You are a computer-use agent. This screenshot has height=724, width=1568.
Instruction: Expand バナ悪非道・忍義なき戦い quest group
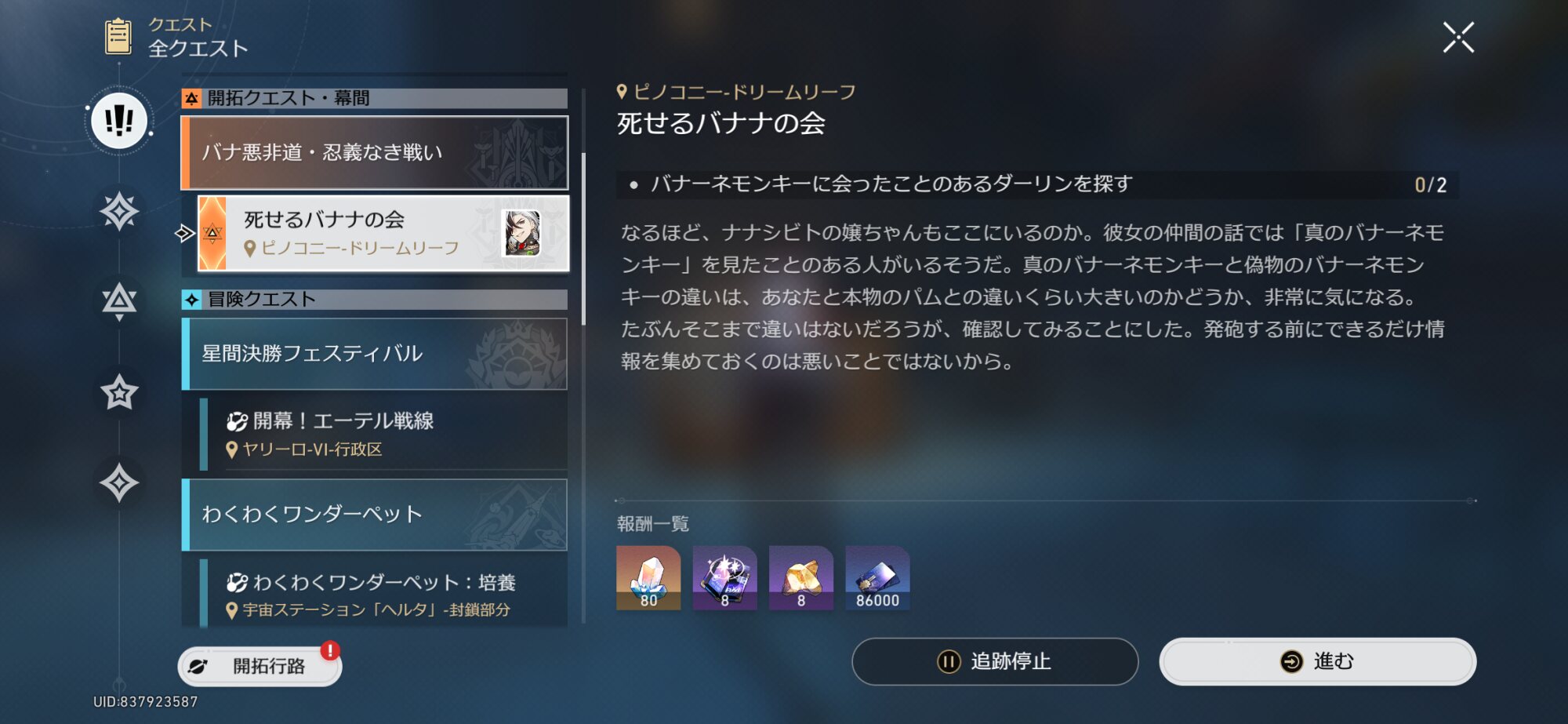click(x=375, y=153)
